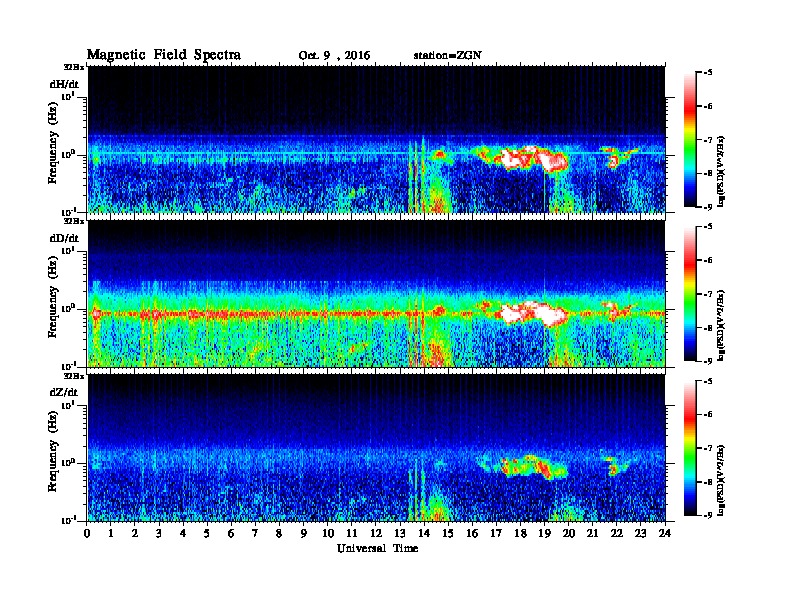The image size is (792, 612).
Task: Click hour 22 on the time axis
Action: pyautogui.click(x=617, y=533)
